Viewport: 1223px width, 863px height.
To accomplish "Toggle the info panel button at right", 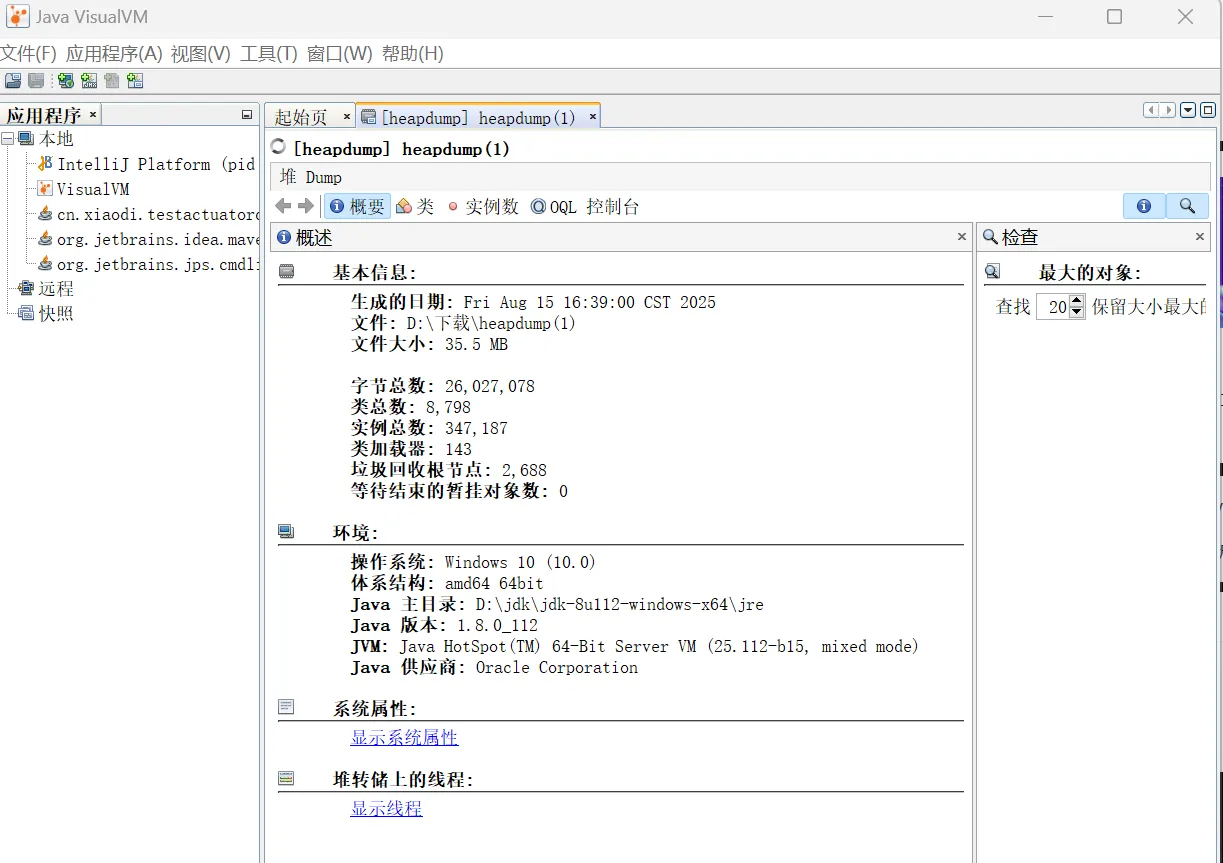I will 1144,206.
